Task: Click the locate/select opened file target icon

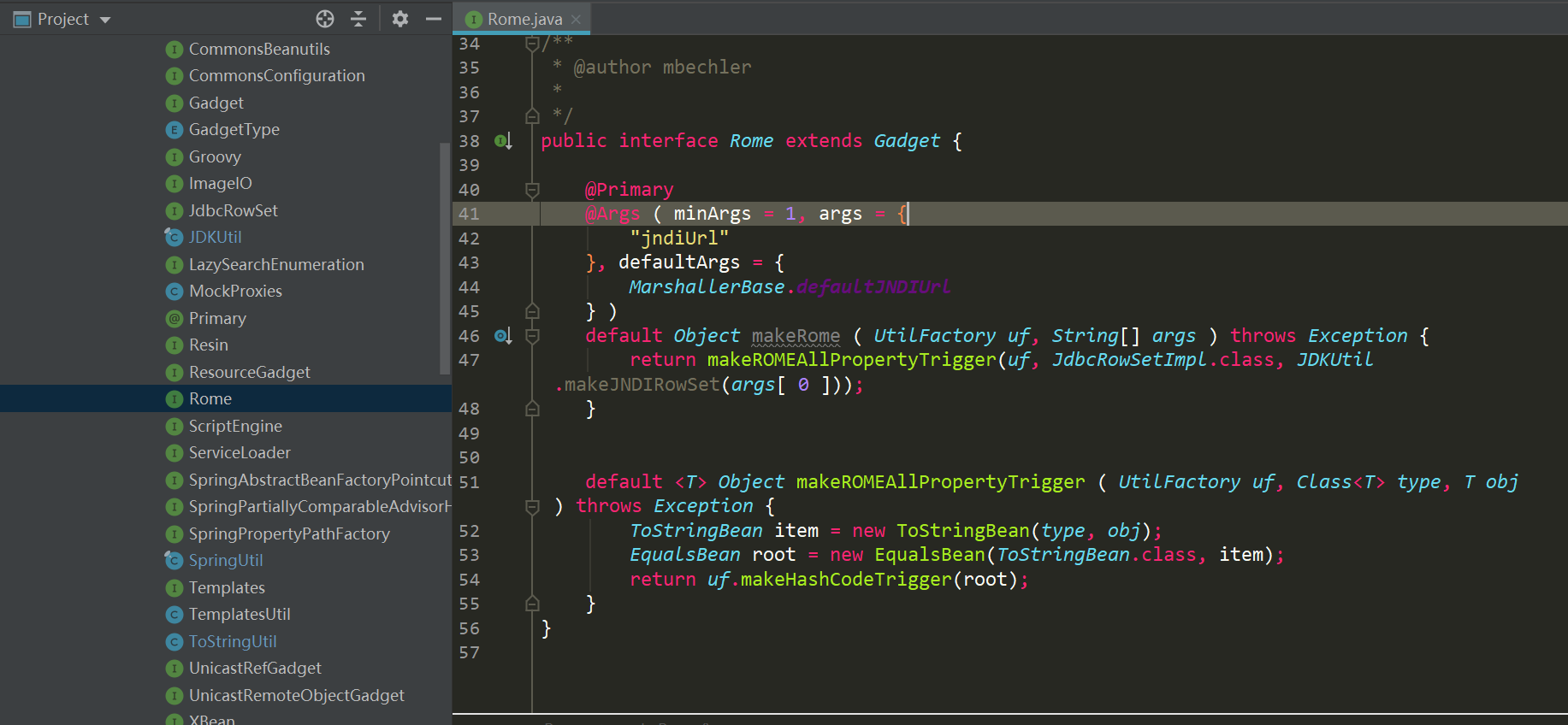Action: (325, 19)
